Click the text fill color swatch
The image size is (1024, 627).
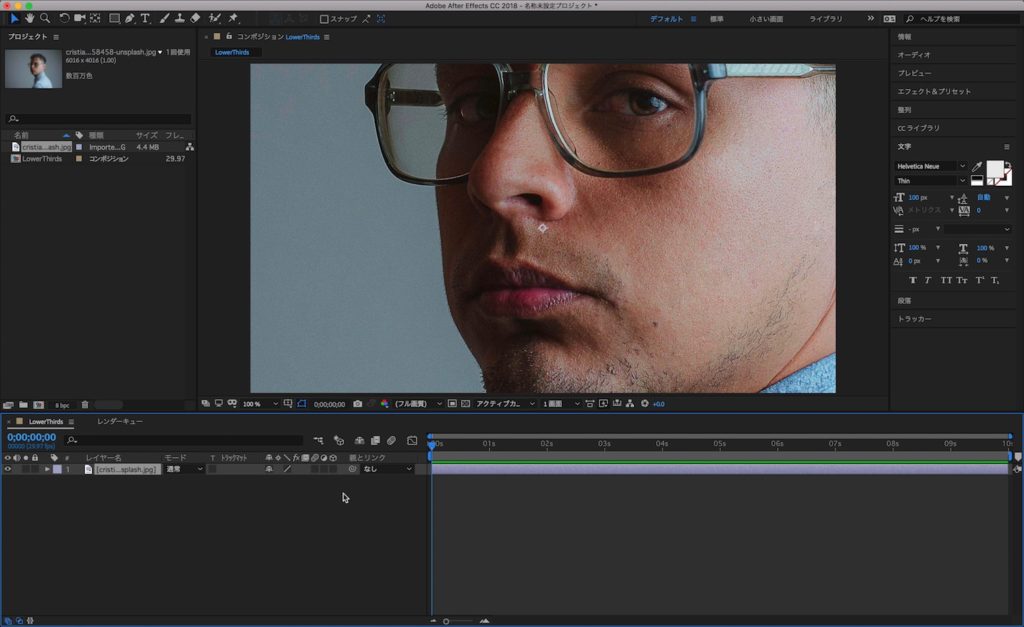[x=996, y=169]
